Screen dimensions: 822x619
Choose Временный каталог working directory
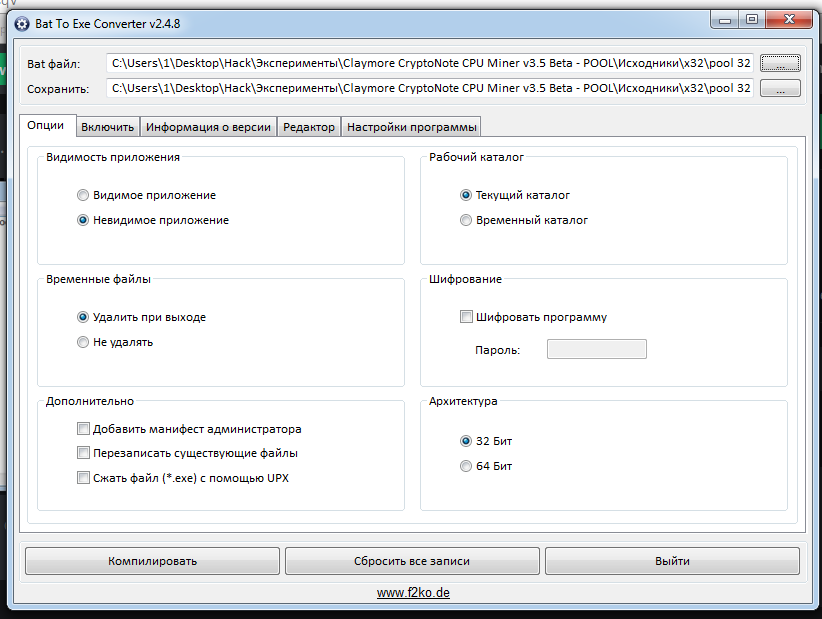click(466, 220)
